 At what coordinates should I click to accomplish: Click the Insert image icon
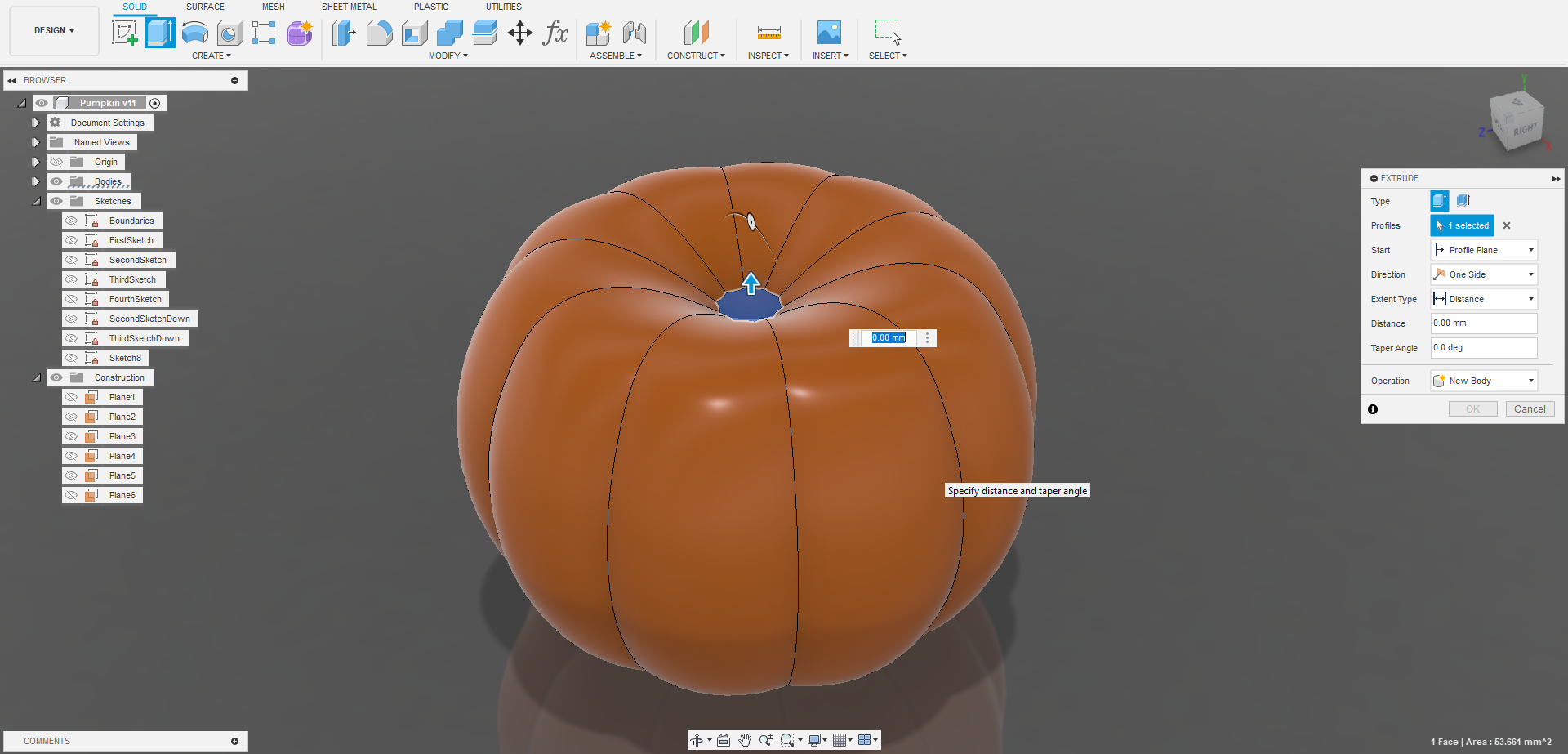click(829, 33)
